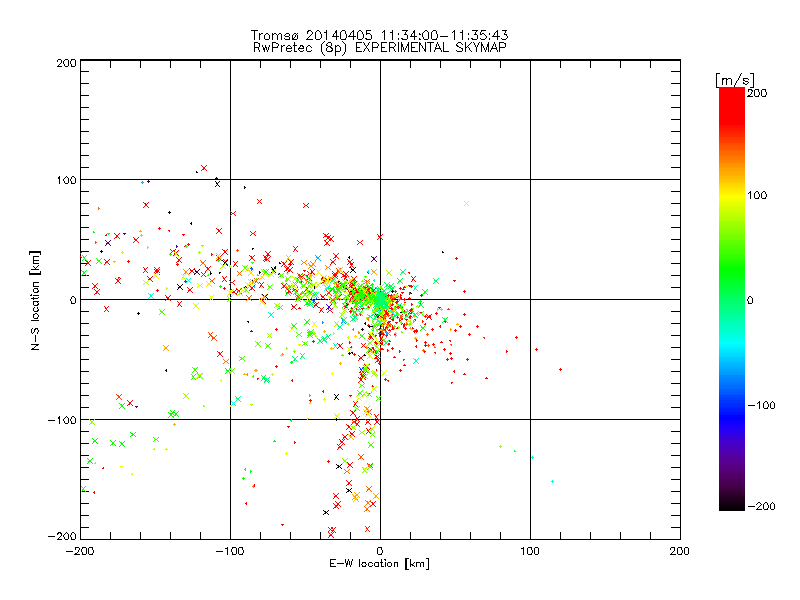The height and width of the screenshot is (600, 800).
Task: Click the colorbar label '100'
Action: 757,195
